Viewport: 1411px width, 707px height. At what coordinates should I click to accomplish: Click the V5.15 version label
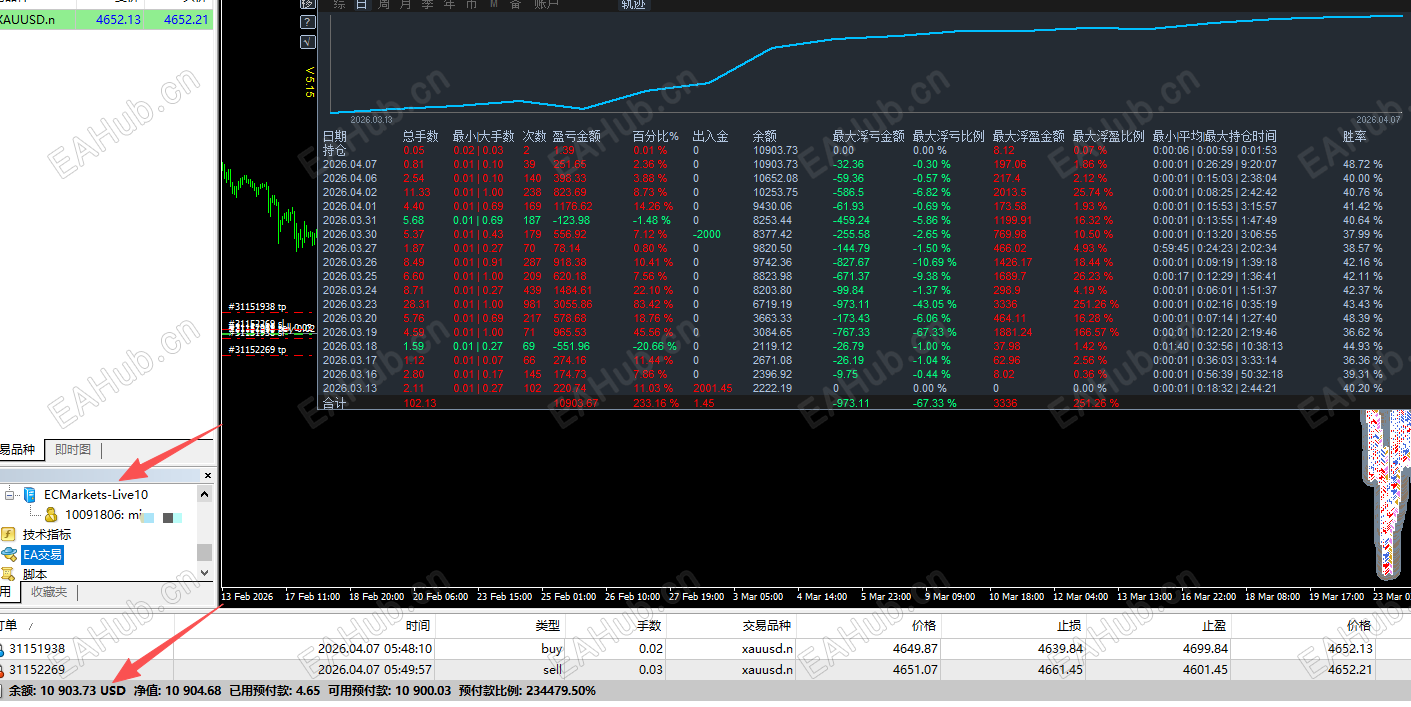309,83
